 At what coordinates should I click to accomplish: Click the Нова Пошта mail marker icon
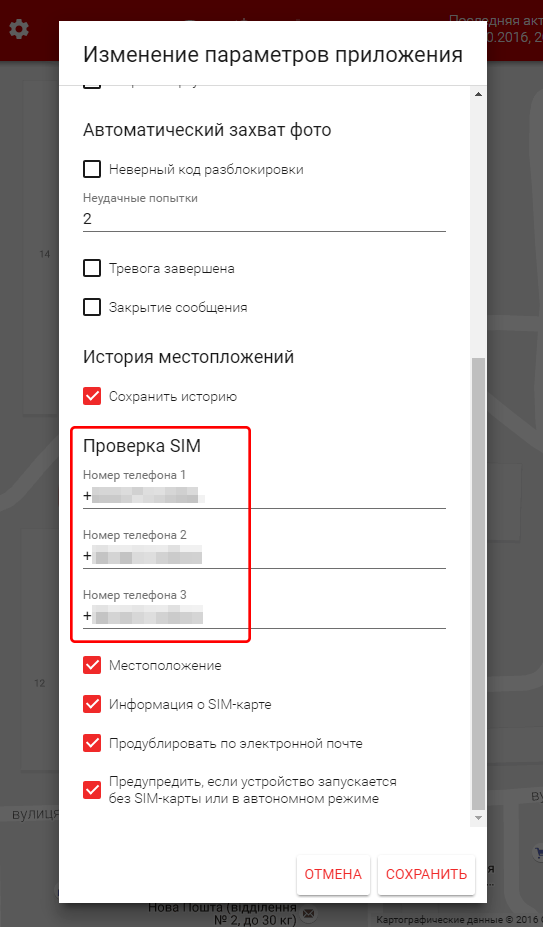tap(308, 914)
